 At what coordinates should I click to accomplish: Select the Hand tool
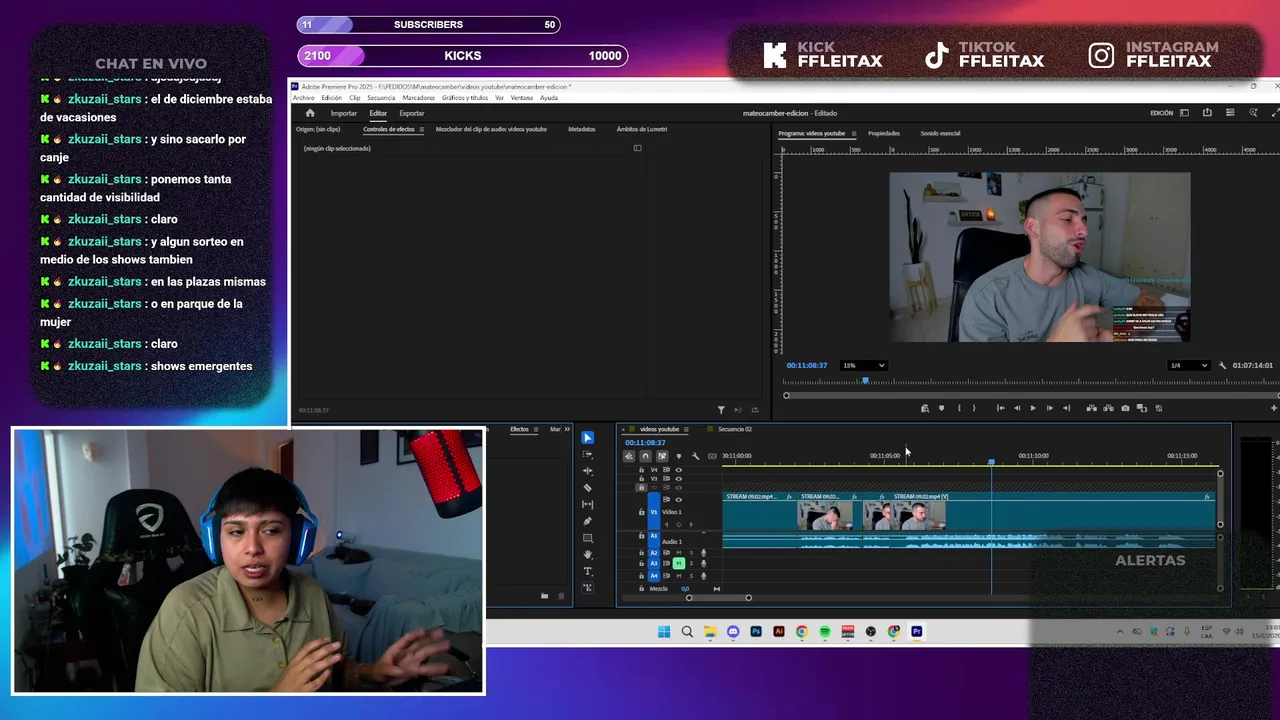click(587, 555)
